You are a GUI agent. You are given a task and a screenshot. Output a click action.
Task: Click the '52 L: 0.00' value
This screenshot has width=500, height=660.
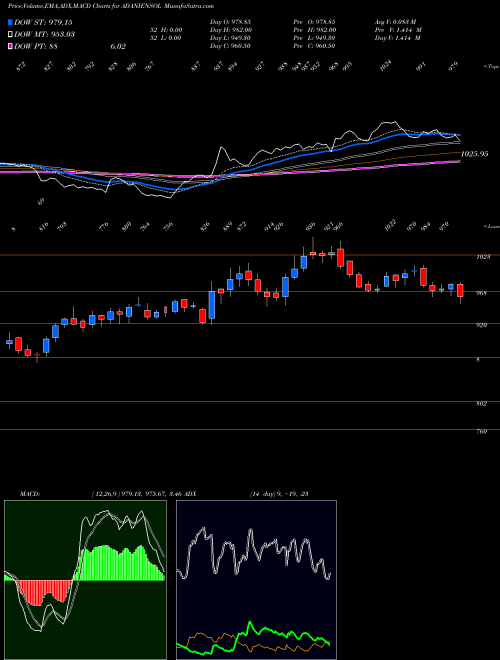(166, 38)
